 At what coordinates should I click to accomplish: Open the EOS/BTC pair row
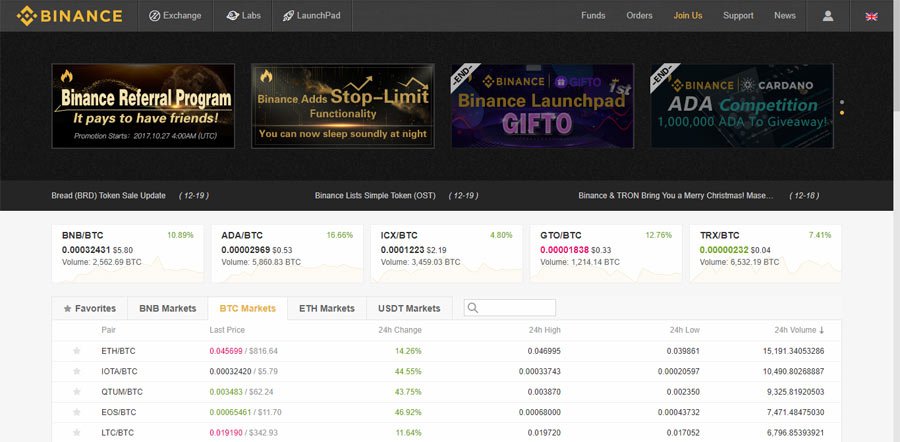tap(447, 412)
